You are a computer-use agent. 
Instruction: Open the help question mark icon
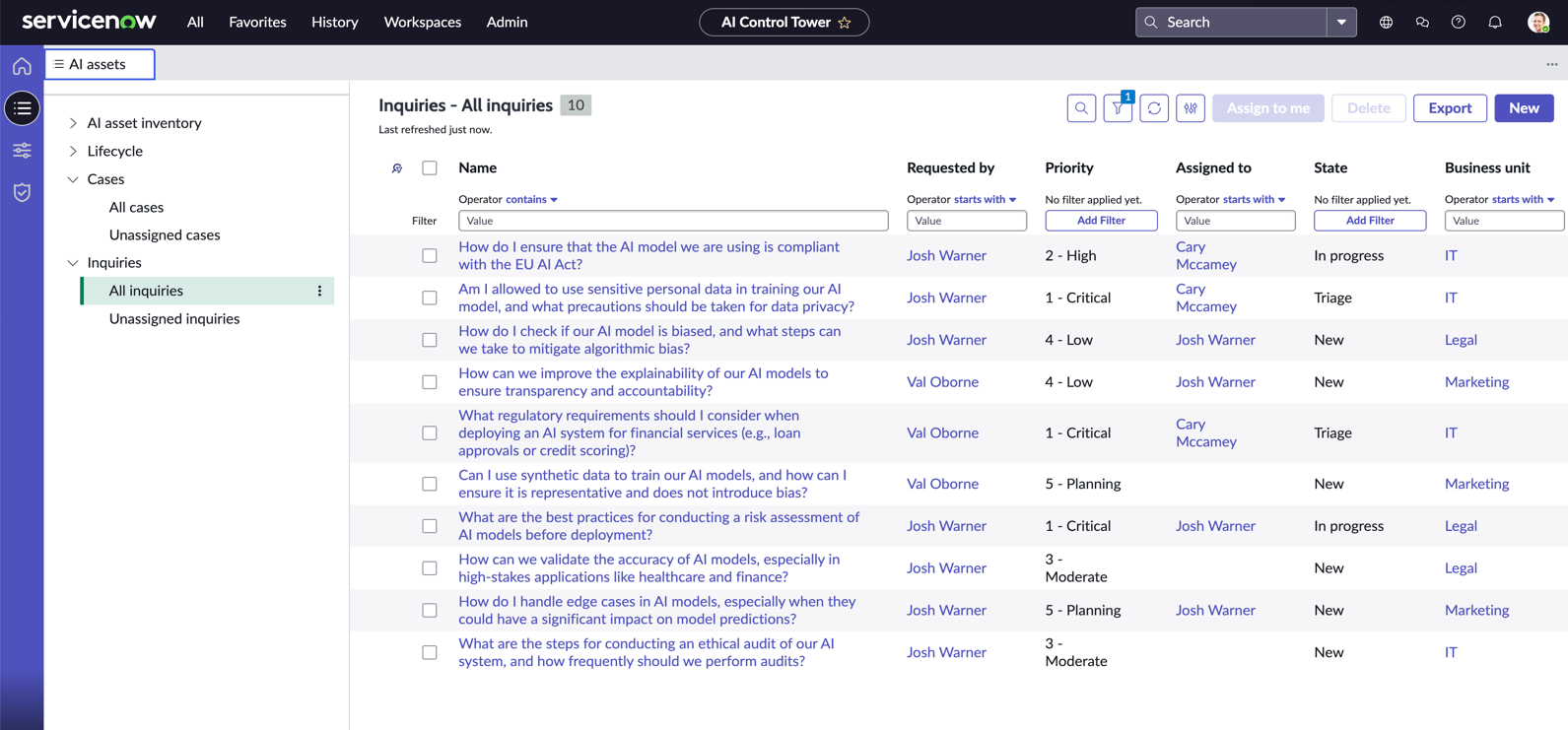point(1459,22)
